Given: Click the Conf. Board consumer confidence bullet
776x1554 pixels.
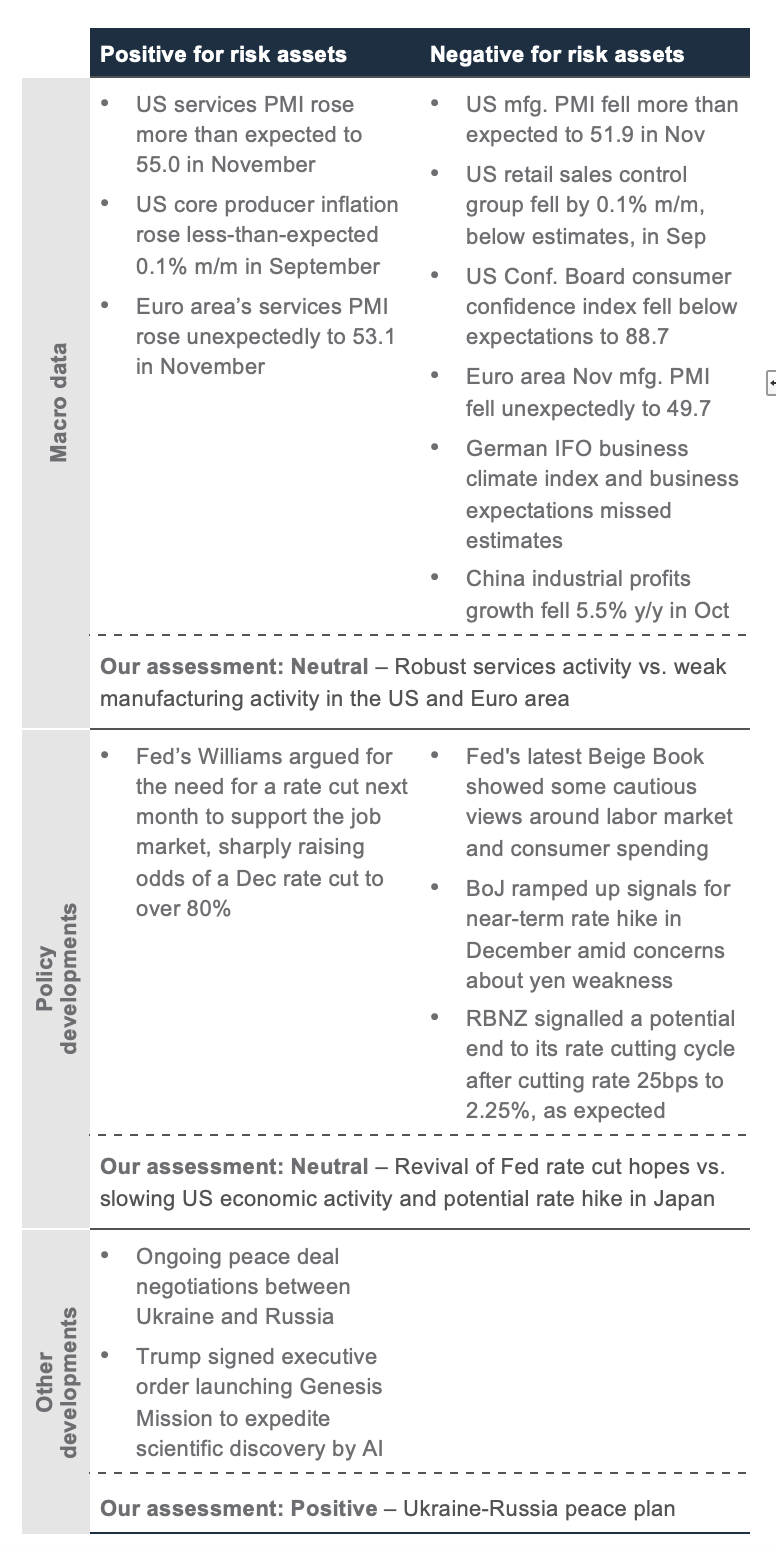Looking at the screenshot, I should (x=600, y=306).
